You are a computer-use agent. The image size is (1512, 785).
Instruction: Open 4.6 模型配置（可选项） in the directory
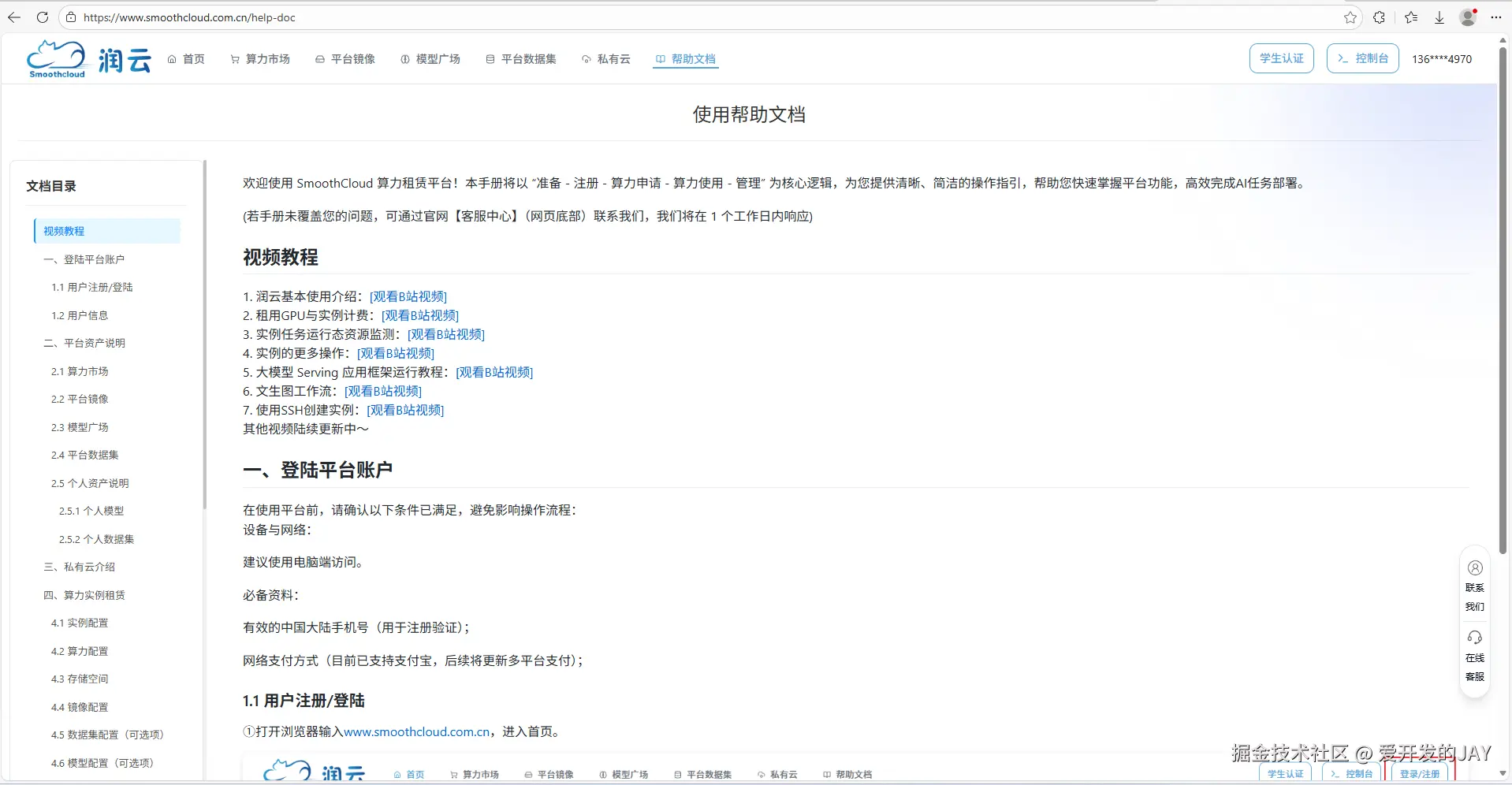tap(102, 763)
